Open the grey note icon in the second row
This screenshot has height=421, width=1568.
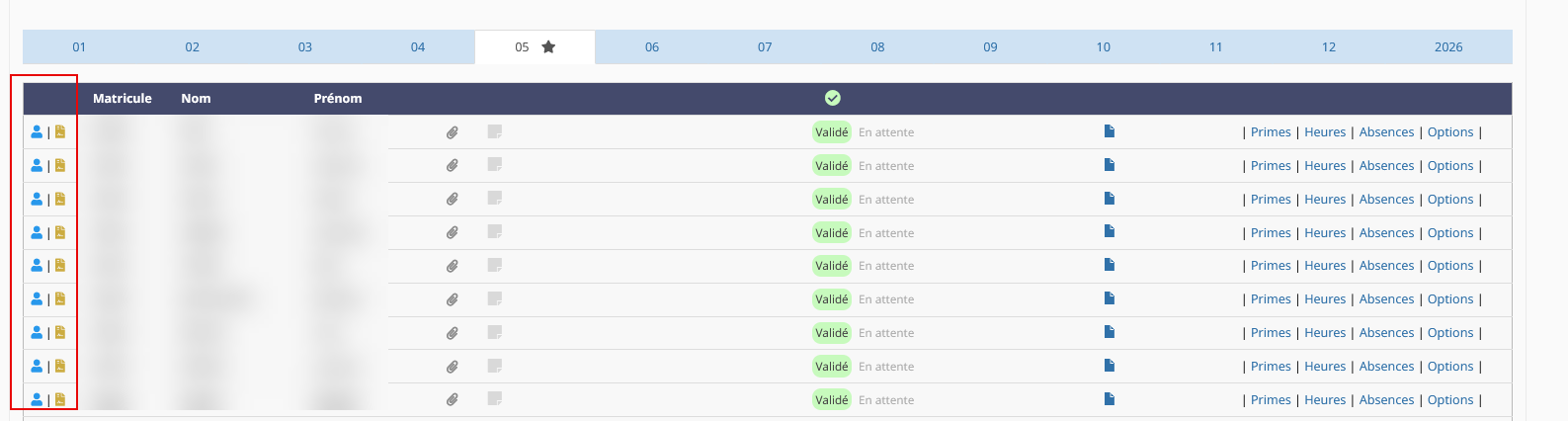pos(495,164)
